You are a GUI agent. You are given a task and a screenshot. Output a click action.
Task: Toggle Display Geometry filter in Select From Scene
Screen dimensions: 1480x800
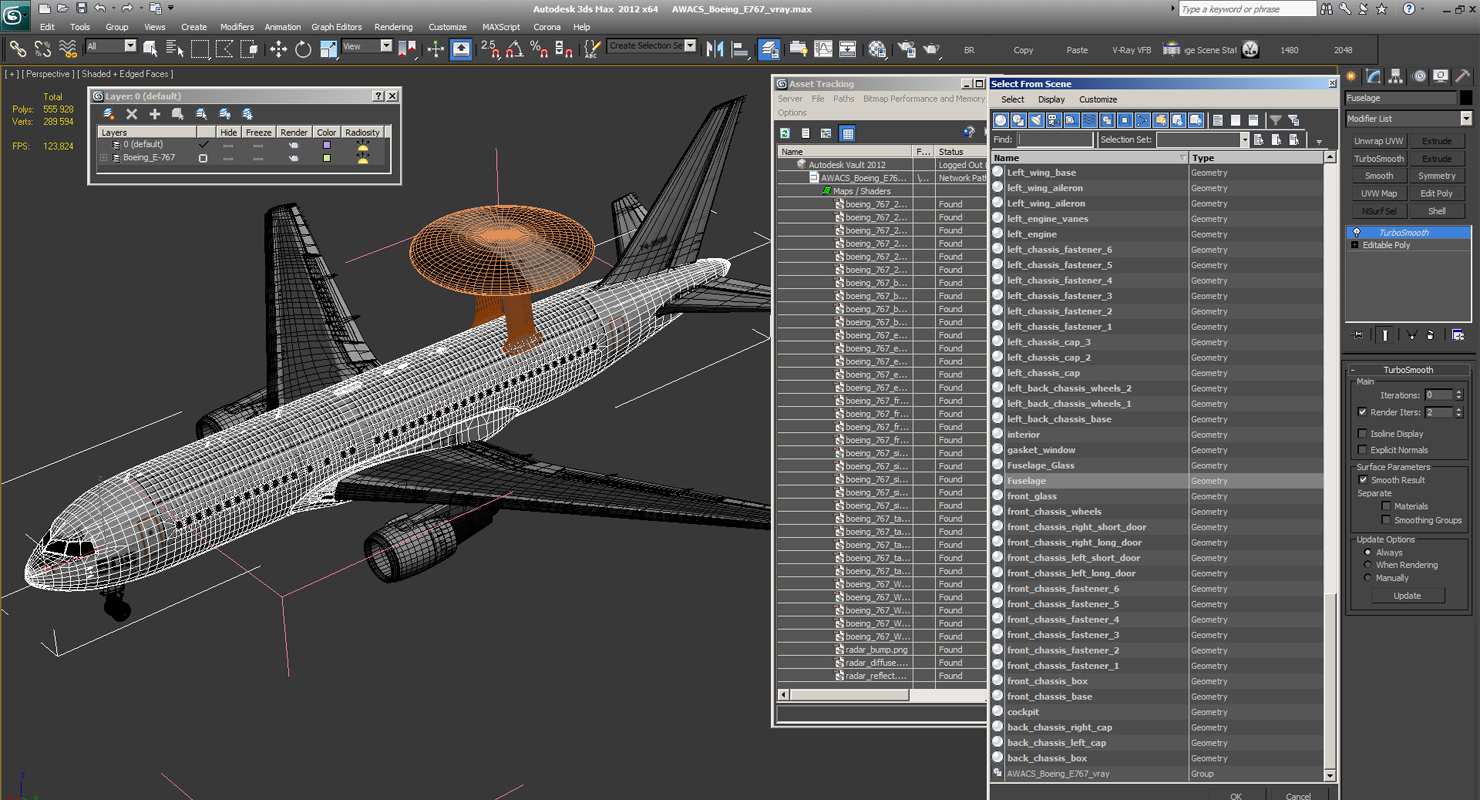(1000, 120)
